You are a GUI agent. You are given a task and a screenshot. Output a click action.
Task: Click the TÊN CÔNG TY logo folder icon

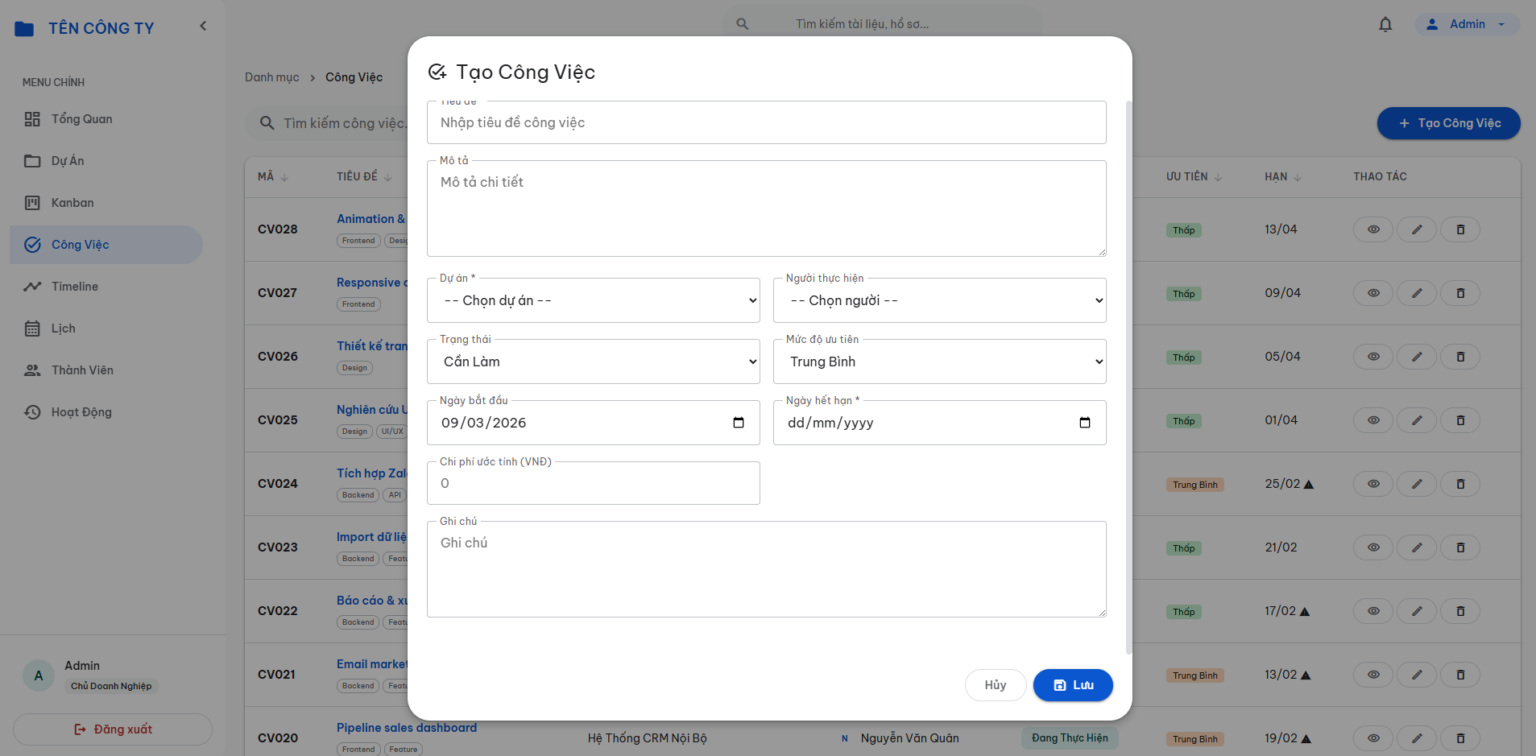24,28
